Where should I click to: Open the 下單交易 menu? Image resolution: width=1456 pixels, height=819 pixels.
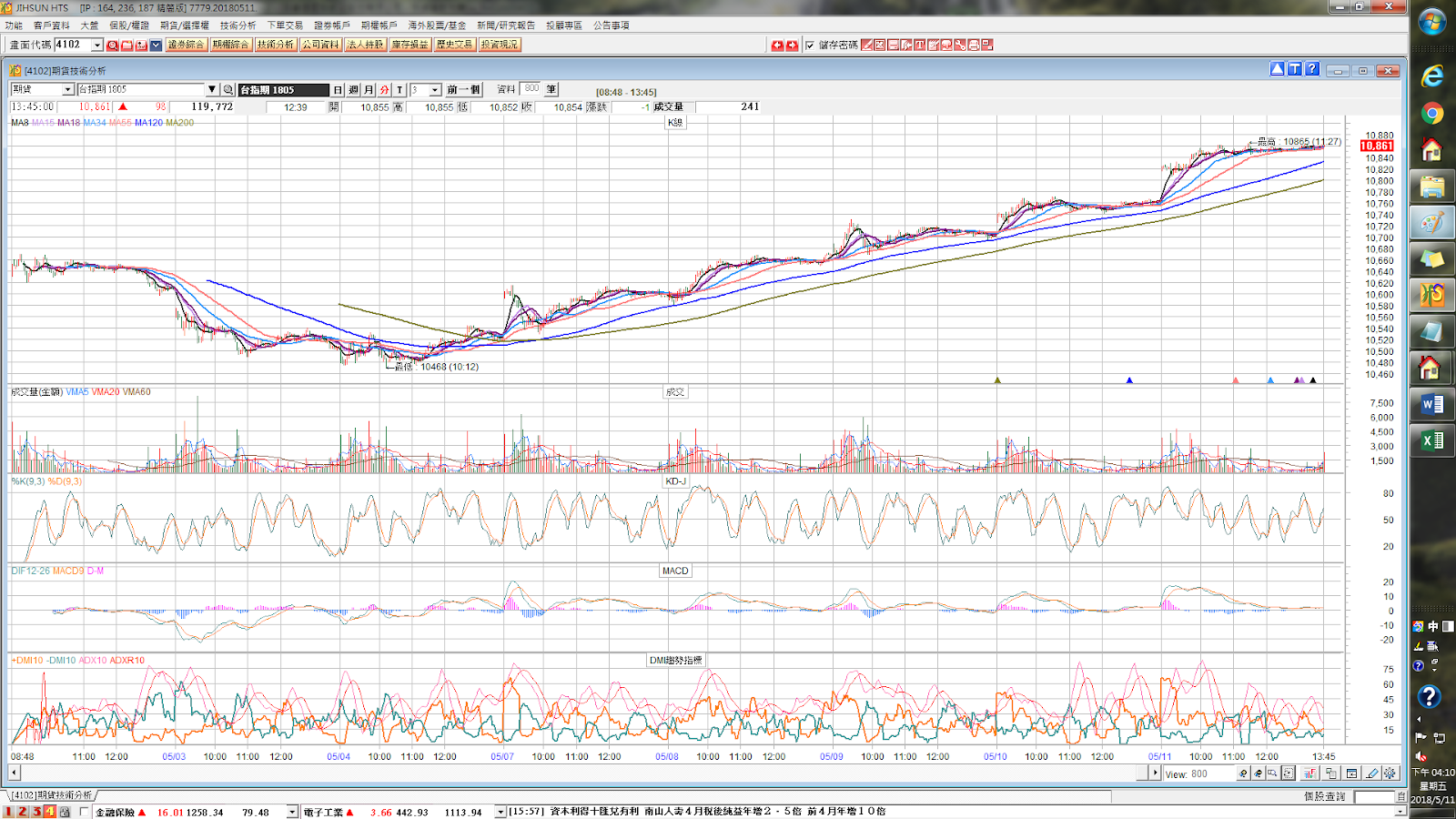click(x=285, y=25)
